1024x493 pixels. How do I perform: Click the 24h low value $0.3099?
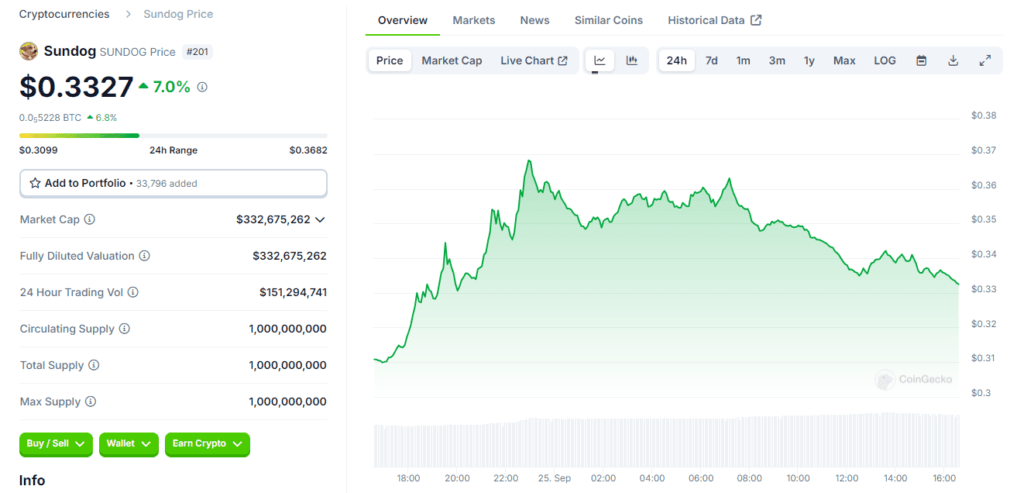pos(38,150)
